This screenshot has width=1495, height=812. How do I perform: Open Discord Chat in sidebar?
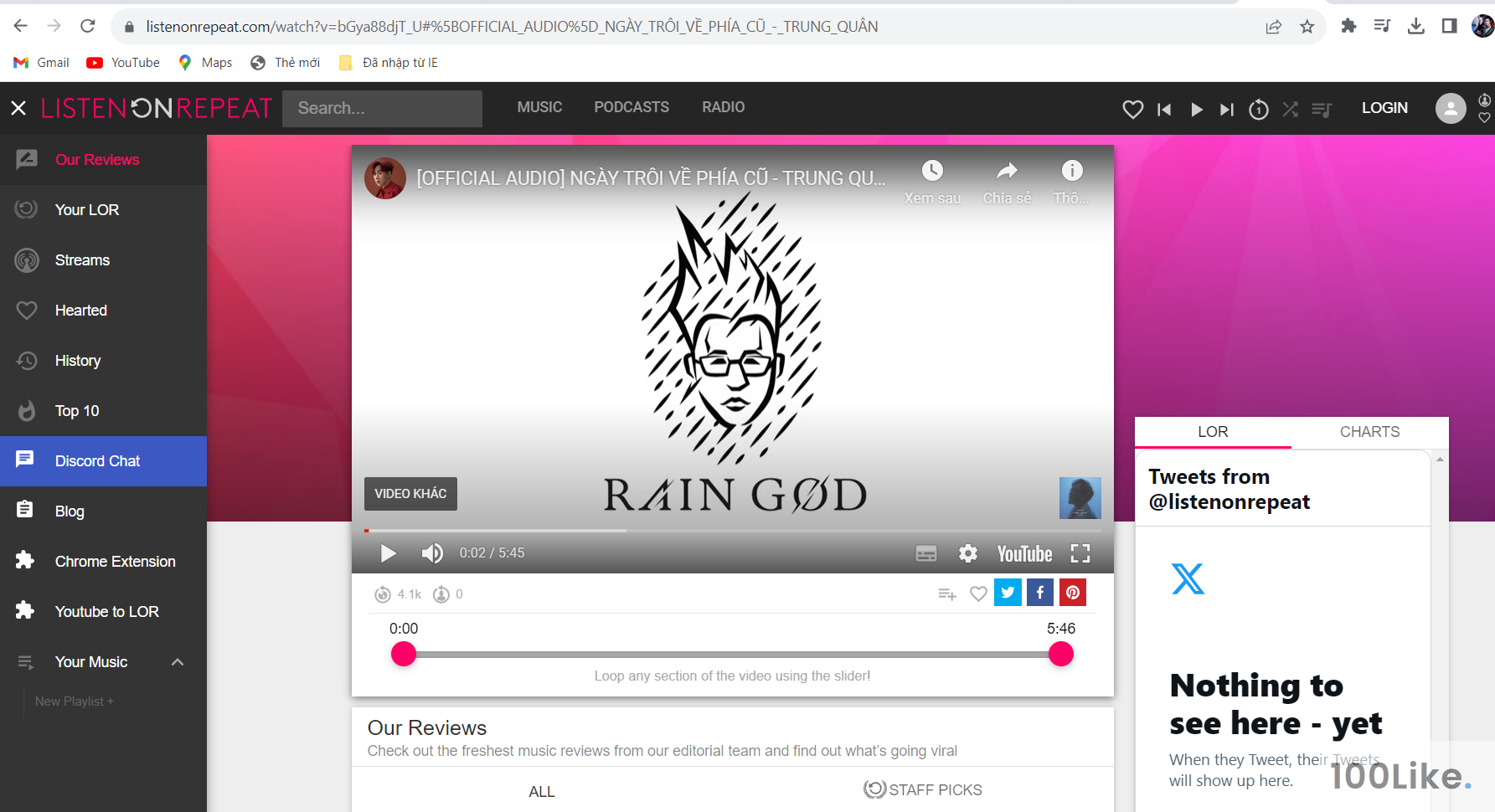(x=97, y=461)
